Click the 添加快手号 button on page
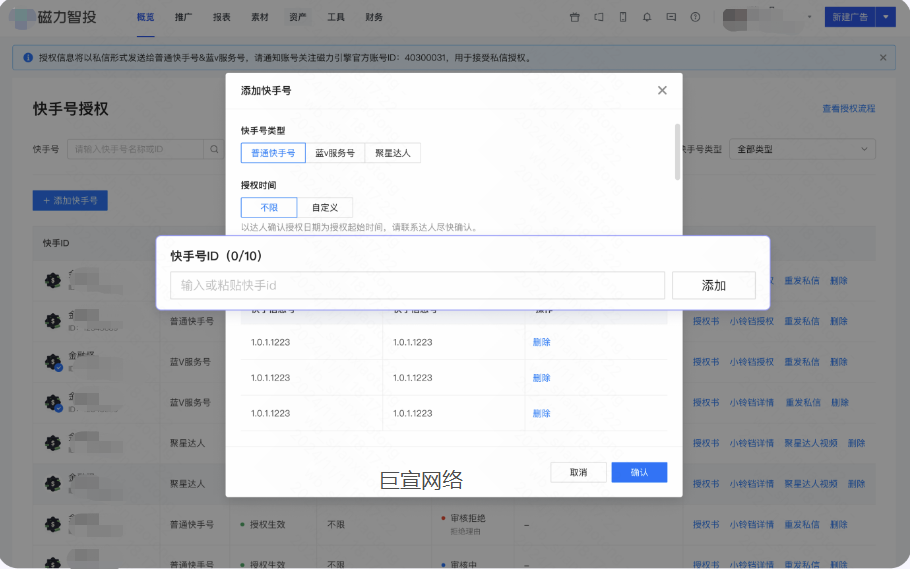Image resolution: width=910 pixels, height=569 pixels. 70,200
